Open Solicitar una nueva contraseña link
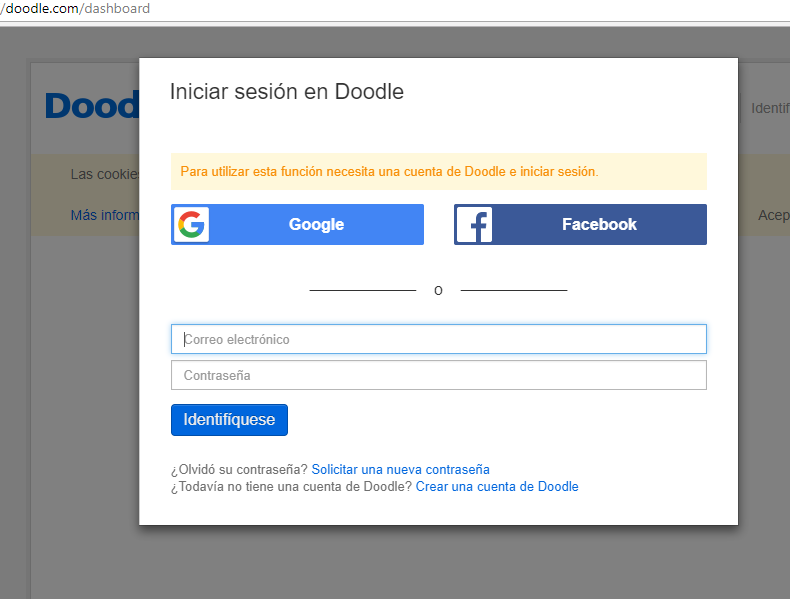The height and width of the screenshot is (599, 790). click(x=401, y=470)
